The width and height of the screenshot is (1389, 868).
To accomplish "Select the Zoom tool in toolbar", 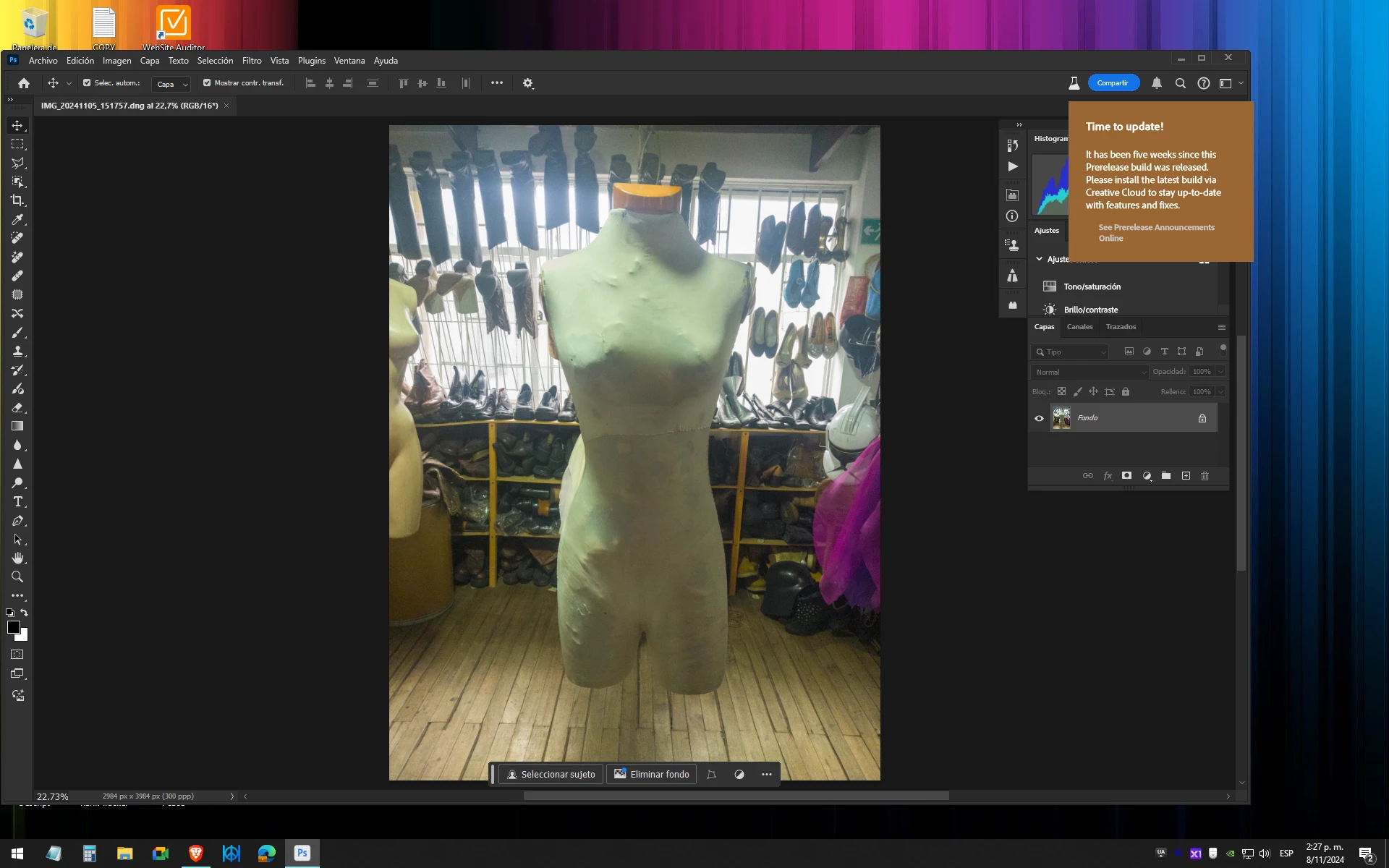I will [x=17, y=576].
